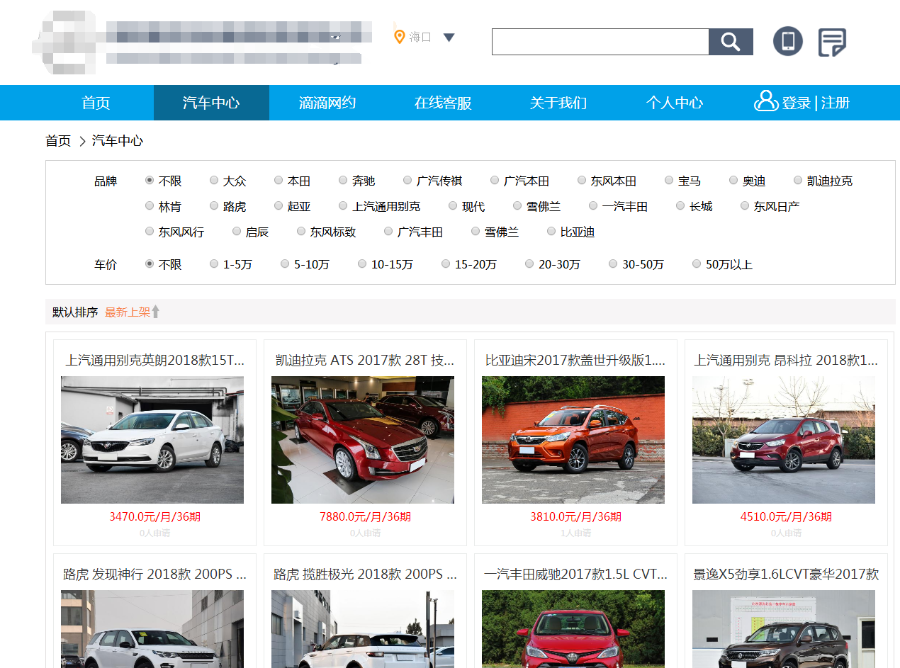Open the 在线客服 nav tab
Image resolution: width=900 pixels, height=668 pixels.
[443, 103]
